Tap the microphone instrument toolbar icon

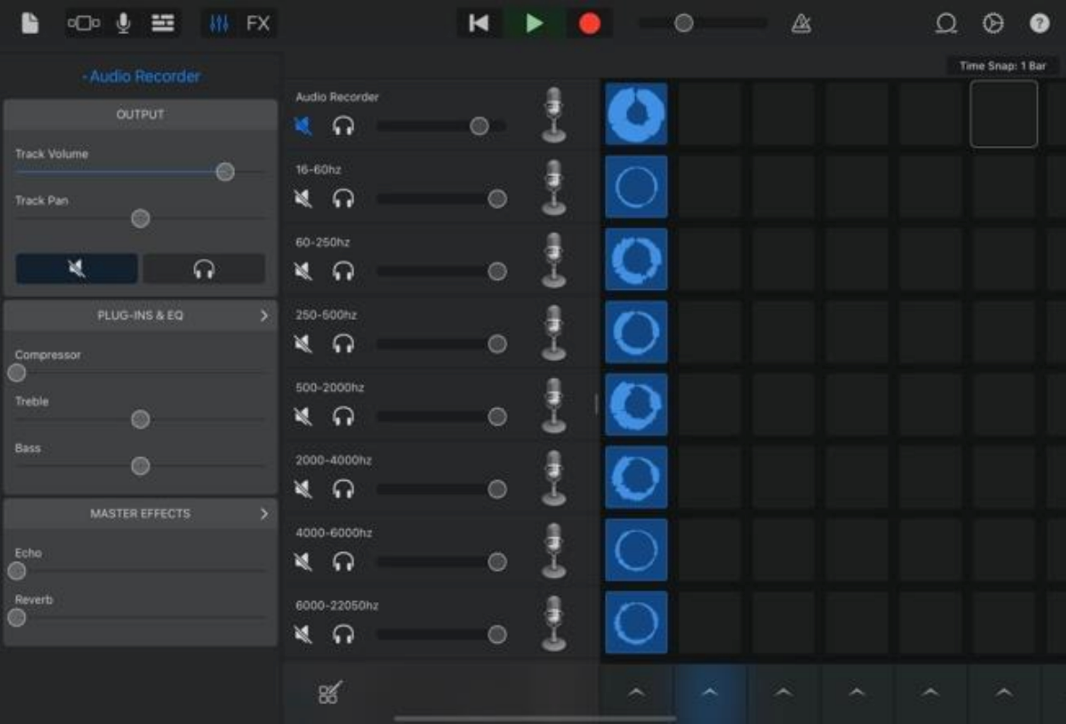click(123, 24)
